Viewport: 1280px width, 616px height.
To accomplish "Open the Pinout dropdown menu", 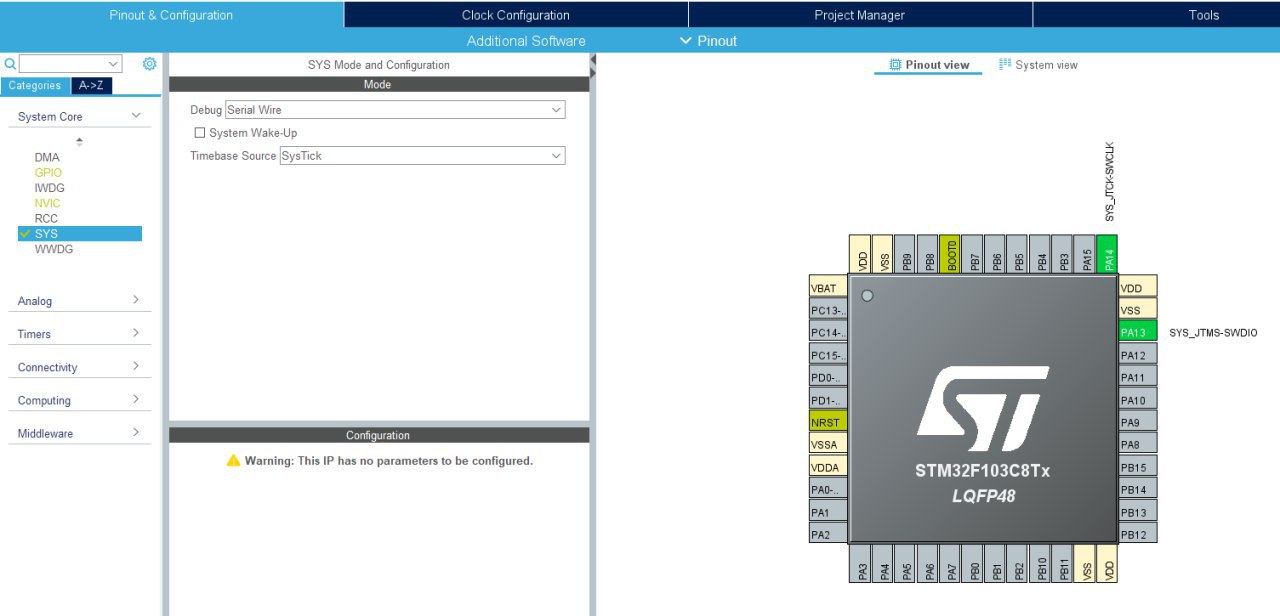I will [708, 41].
